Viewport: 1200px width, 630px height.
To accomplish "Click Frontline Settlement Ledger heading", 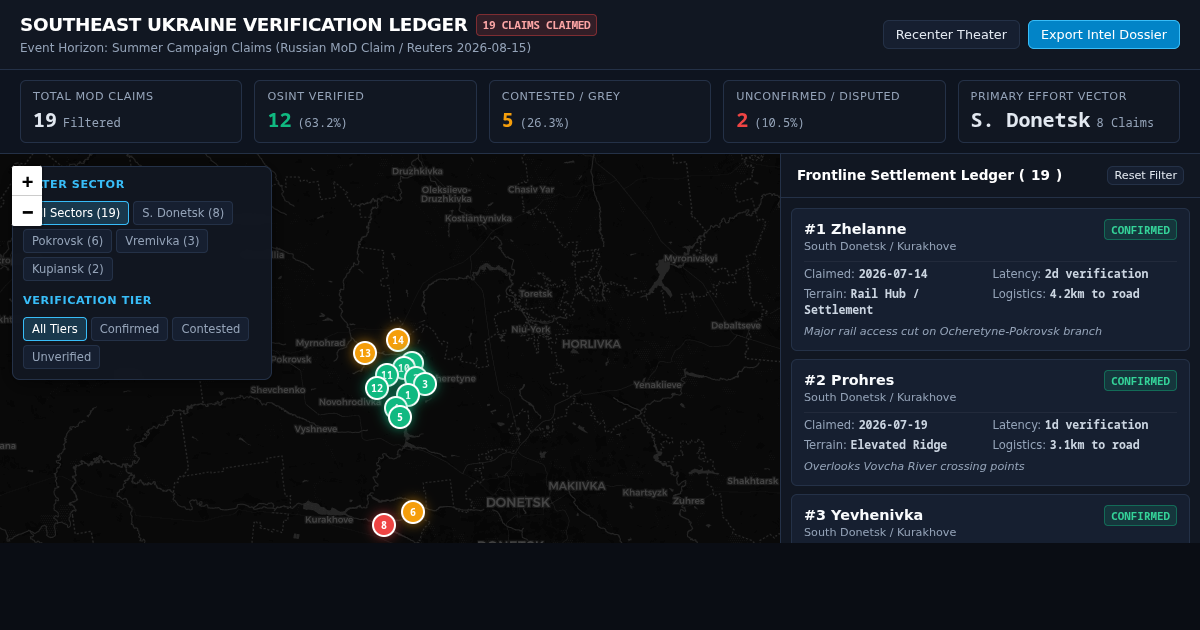I will [x=929, y=175].
